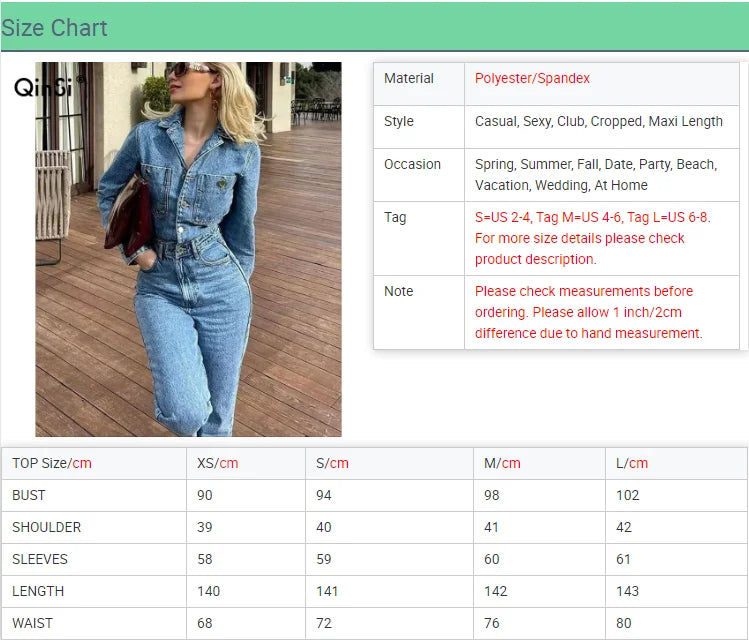Click the XS/cm column header
This screenshot has width=749, height=640.
[217, 463]
